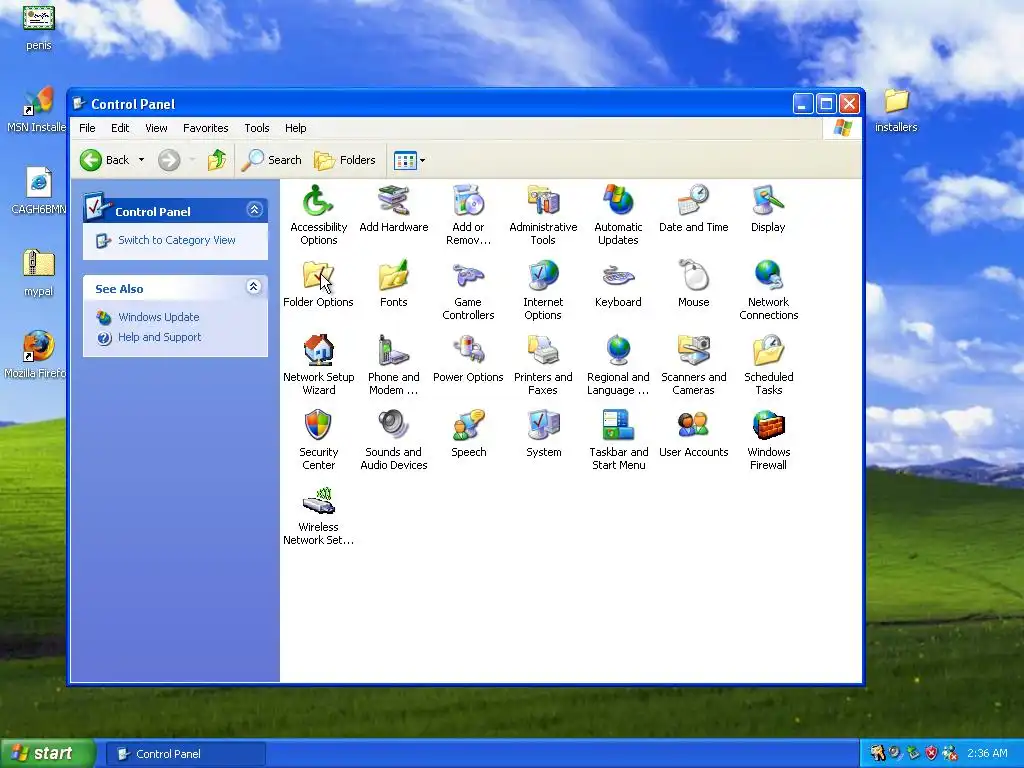
Task: Select Game Controllers icon
Action: pos(468,289)
